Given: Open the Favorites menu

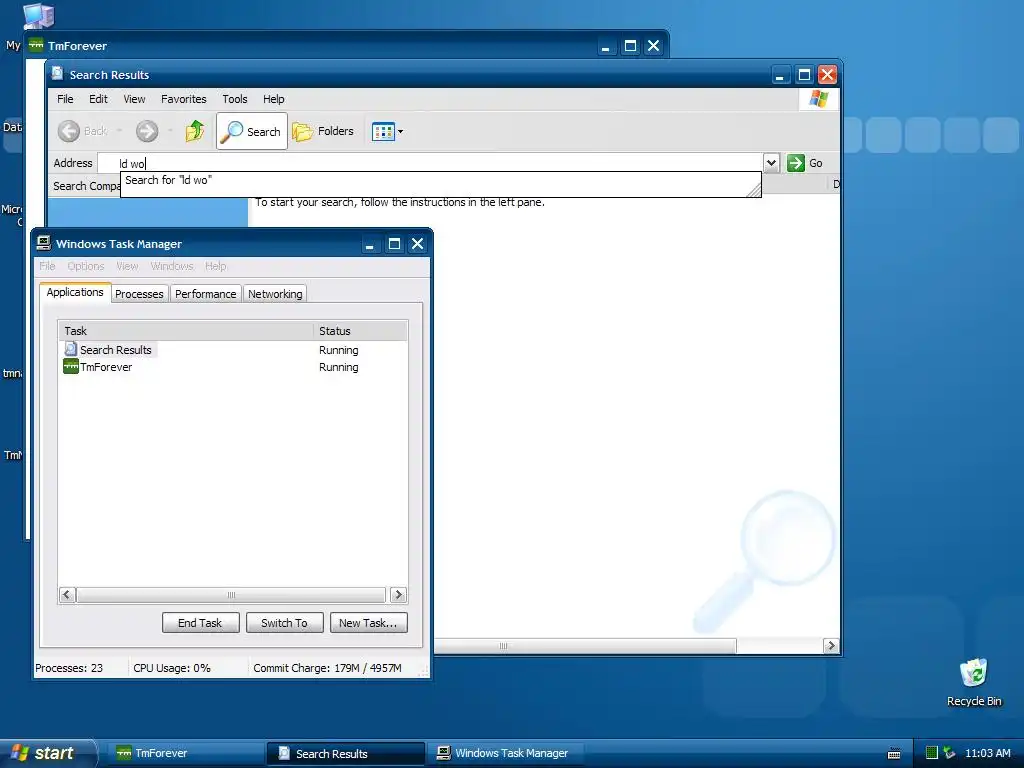Looking at the screenshot, I should click(184, 99).
